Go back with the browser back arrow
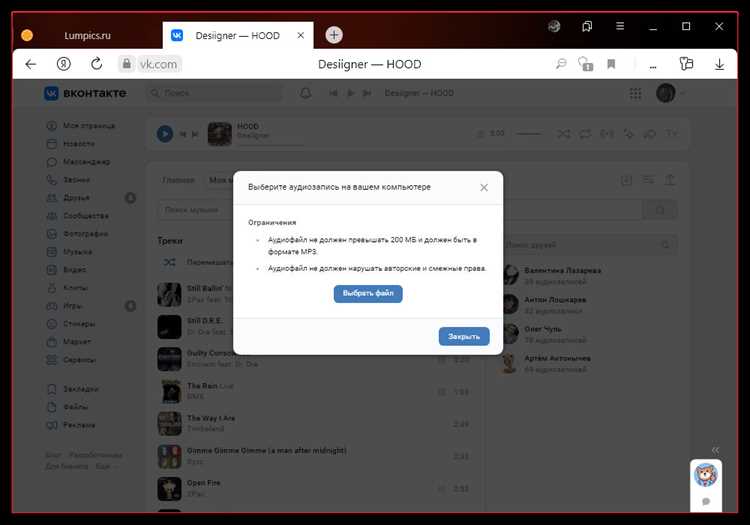This screenshot has height=525, width=750. click(x=31, y=64)
